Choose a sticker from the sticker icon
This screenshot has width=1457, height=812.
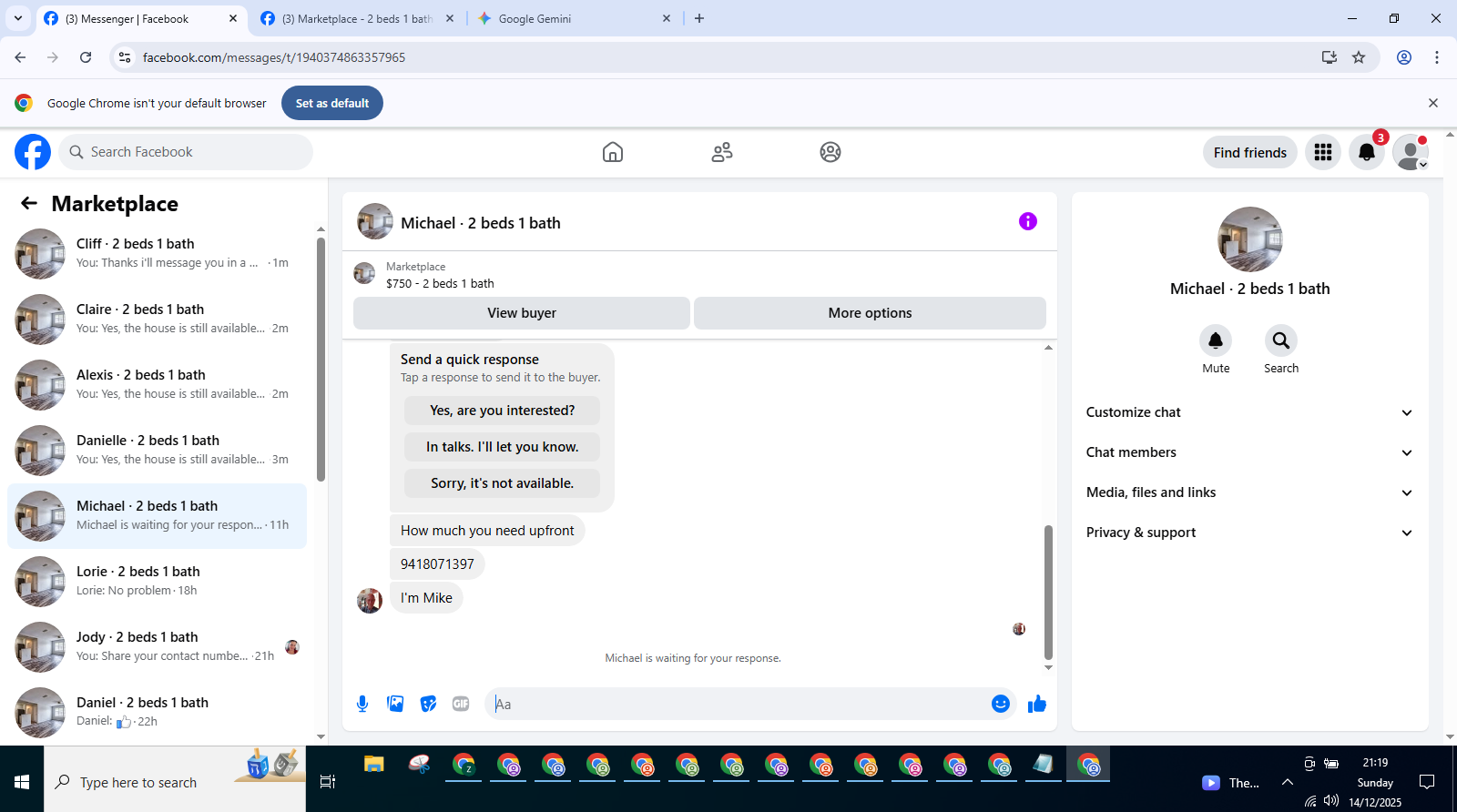point(428,704)
